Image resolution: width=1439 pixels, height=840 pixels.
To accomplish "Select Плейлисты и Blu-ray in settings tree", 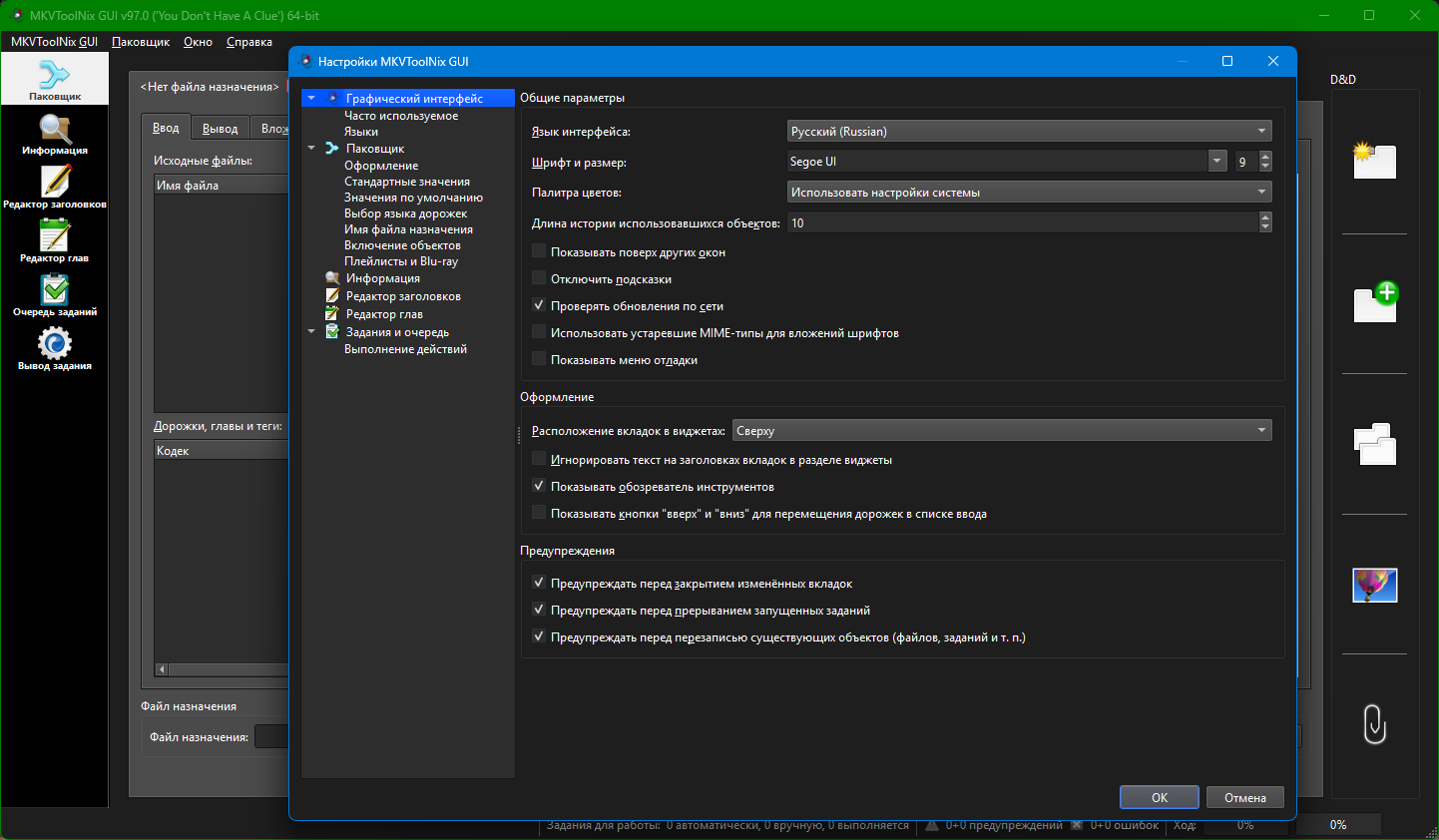I will point(401,261).
